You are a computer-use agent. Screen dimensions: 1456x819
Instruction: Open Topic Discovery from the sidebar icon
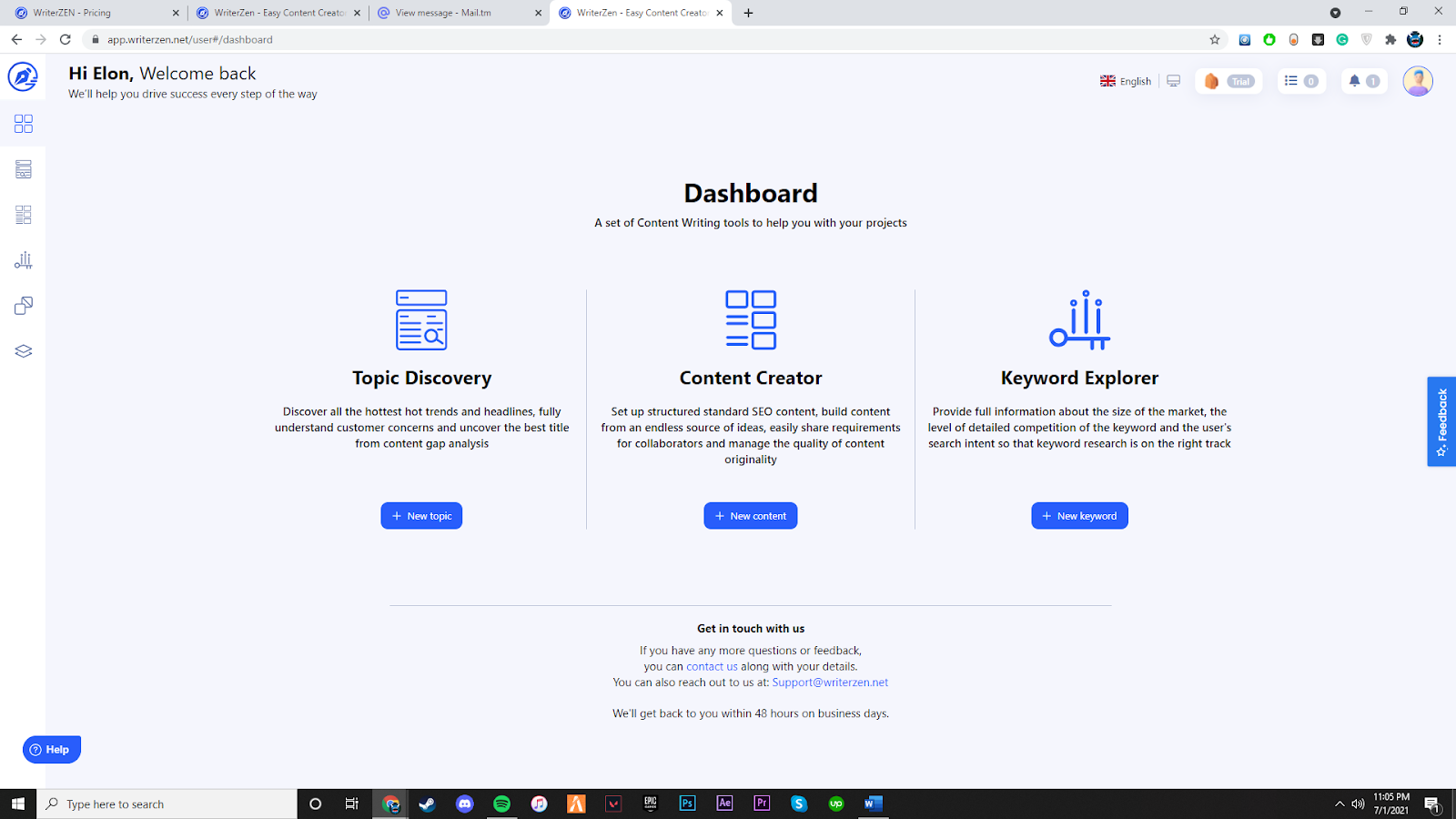tap(24, 169)
